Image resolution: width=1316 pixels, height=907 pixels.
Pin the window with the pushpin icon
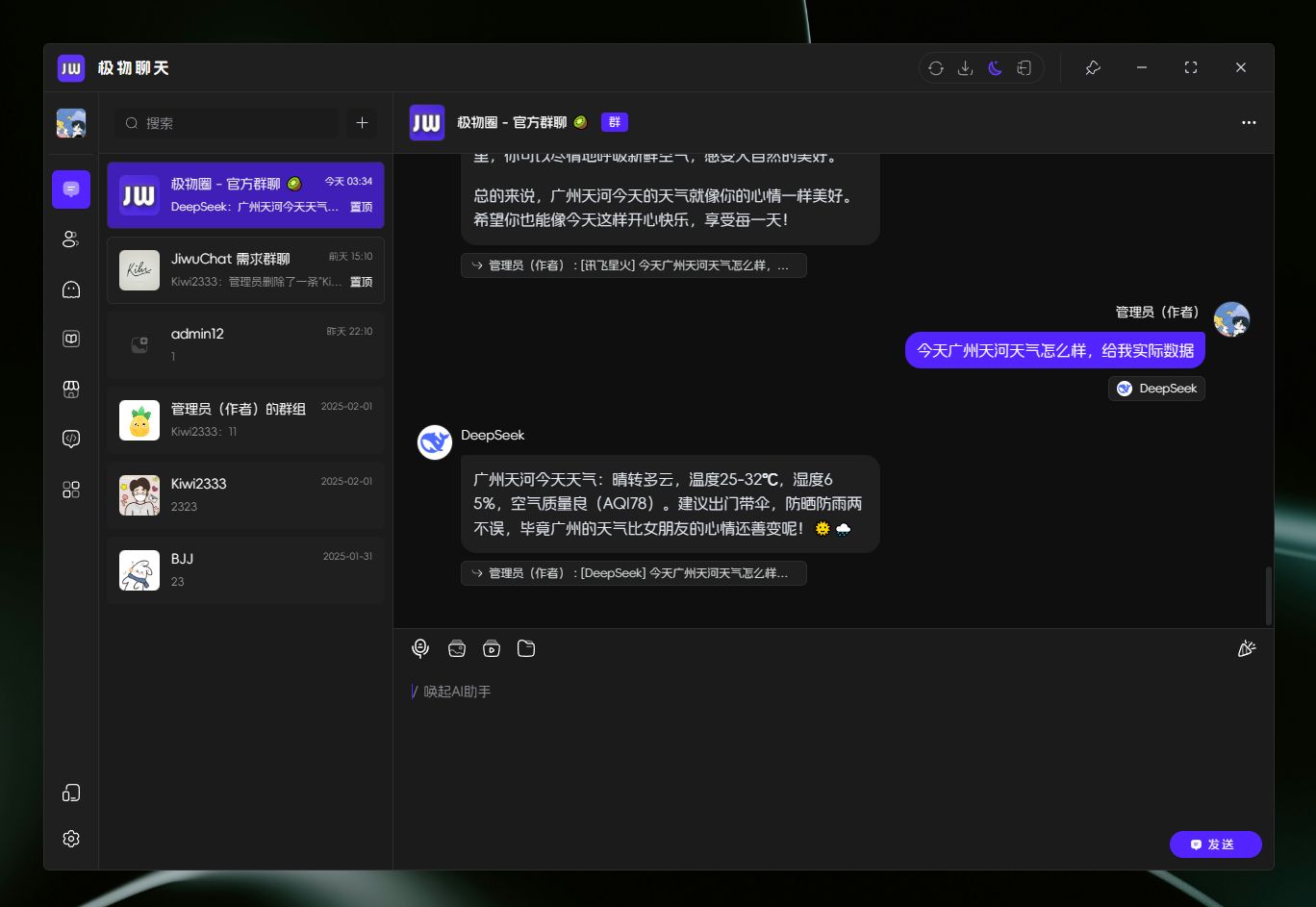[1093, 68]
